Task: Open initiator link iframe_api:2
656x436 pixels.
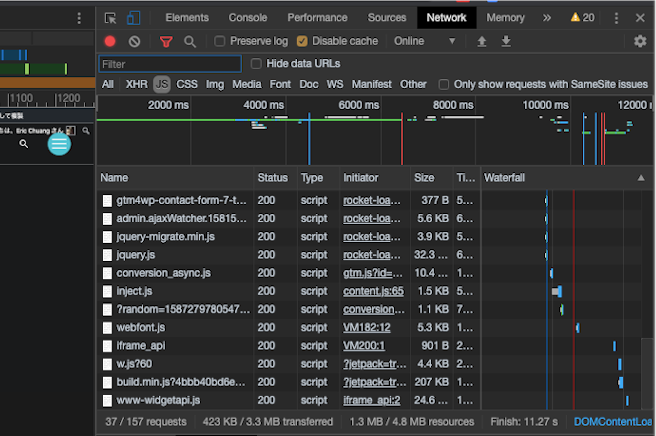Action: (x=372, y=400)
